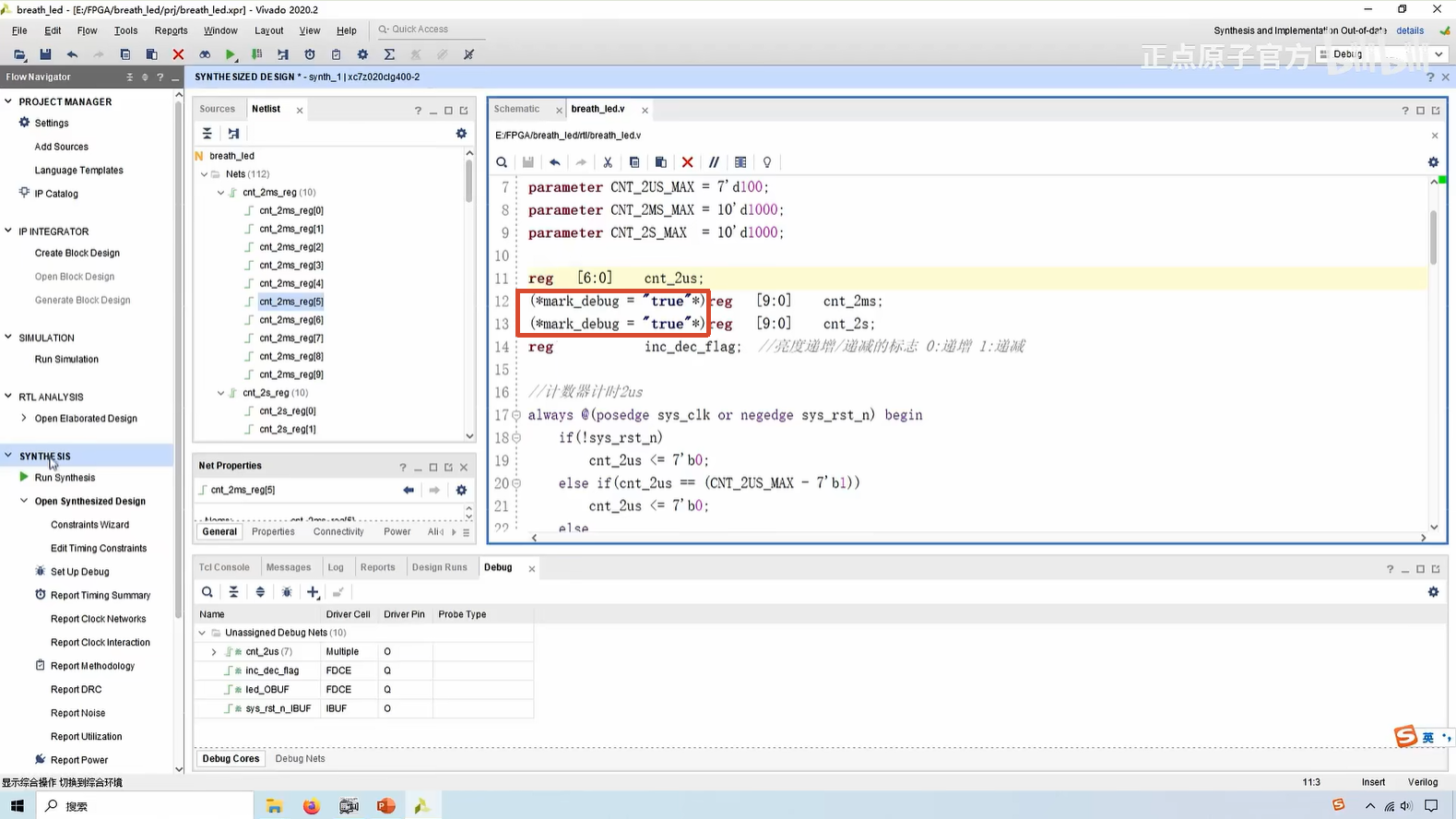Click Run Simulation
Viewport: 1456px width, 819px height.
(x=66, y=359)
